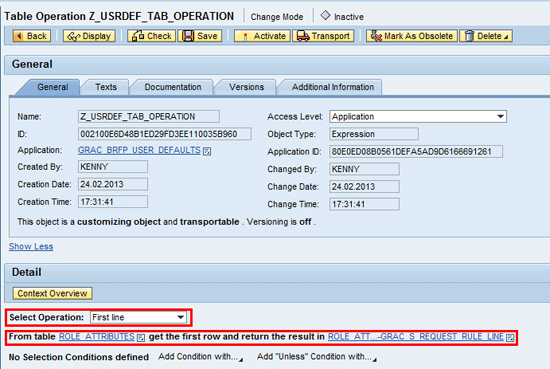Click the Back toolbar button

[x=32, y=36]
